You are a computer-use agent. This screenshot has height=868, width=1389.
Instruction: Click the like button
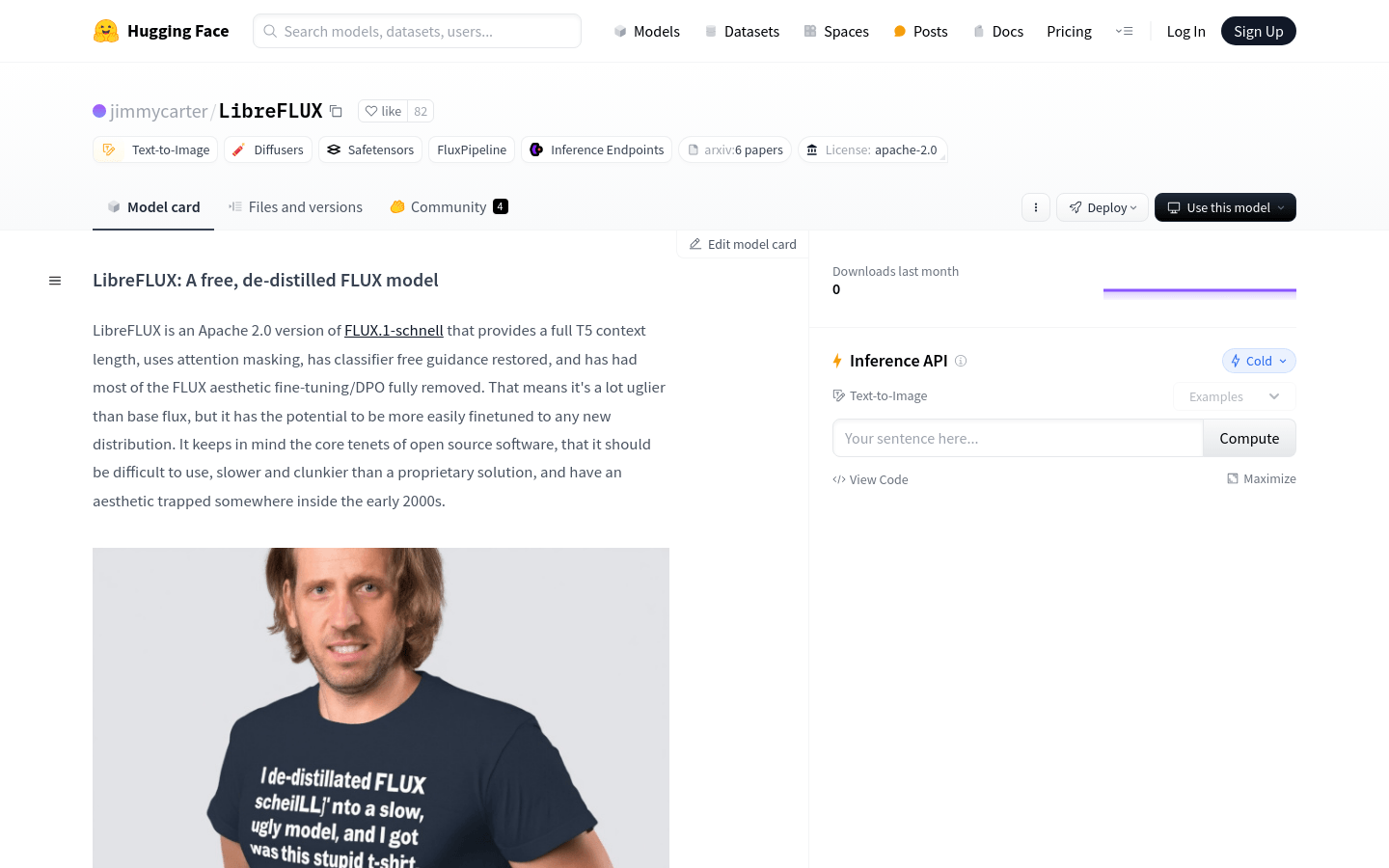point(383,111)
